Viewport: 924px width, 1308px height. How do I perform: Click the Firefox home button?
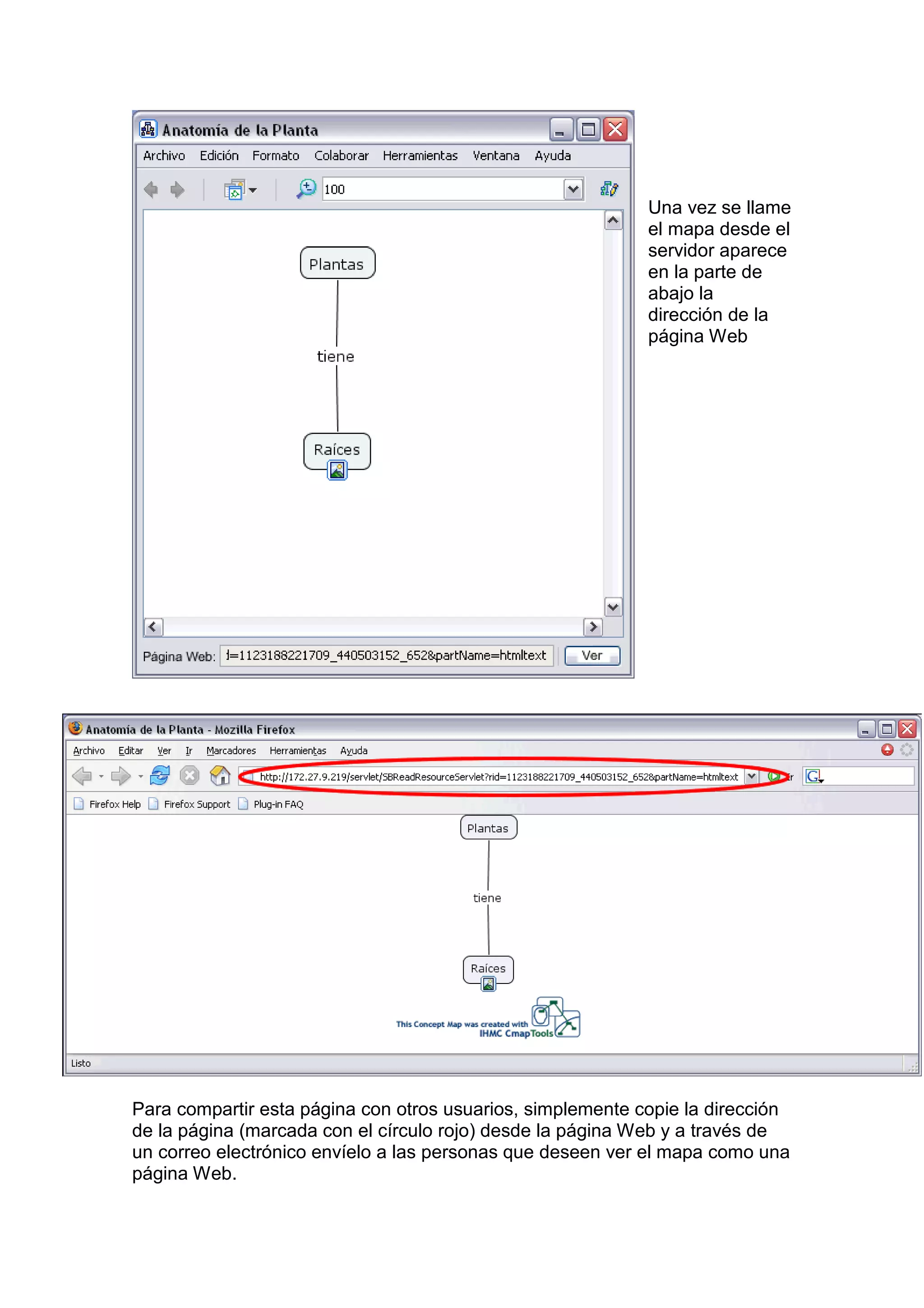coord(220,775)
